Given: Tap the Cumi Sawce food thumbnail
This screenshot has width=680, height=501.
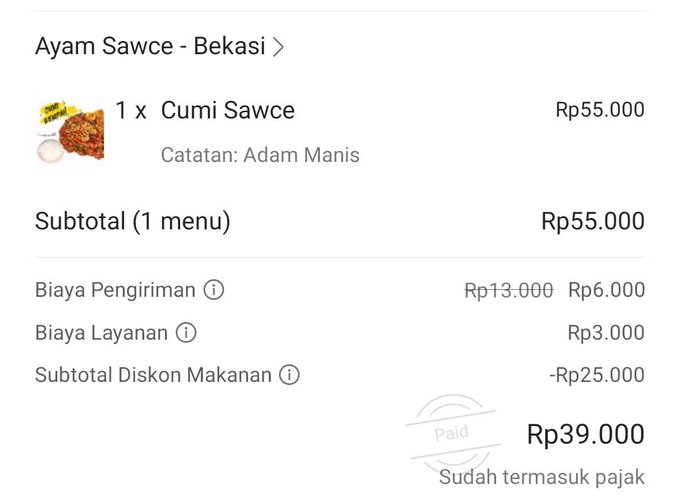Looking at the screenshot, I should pos(70,130).
